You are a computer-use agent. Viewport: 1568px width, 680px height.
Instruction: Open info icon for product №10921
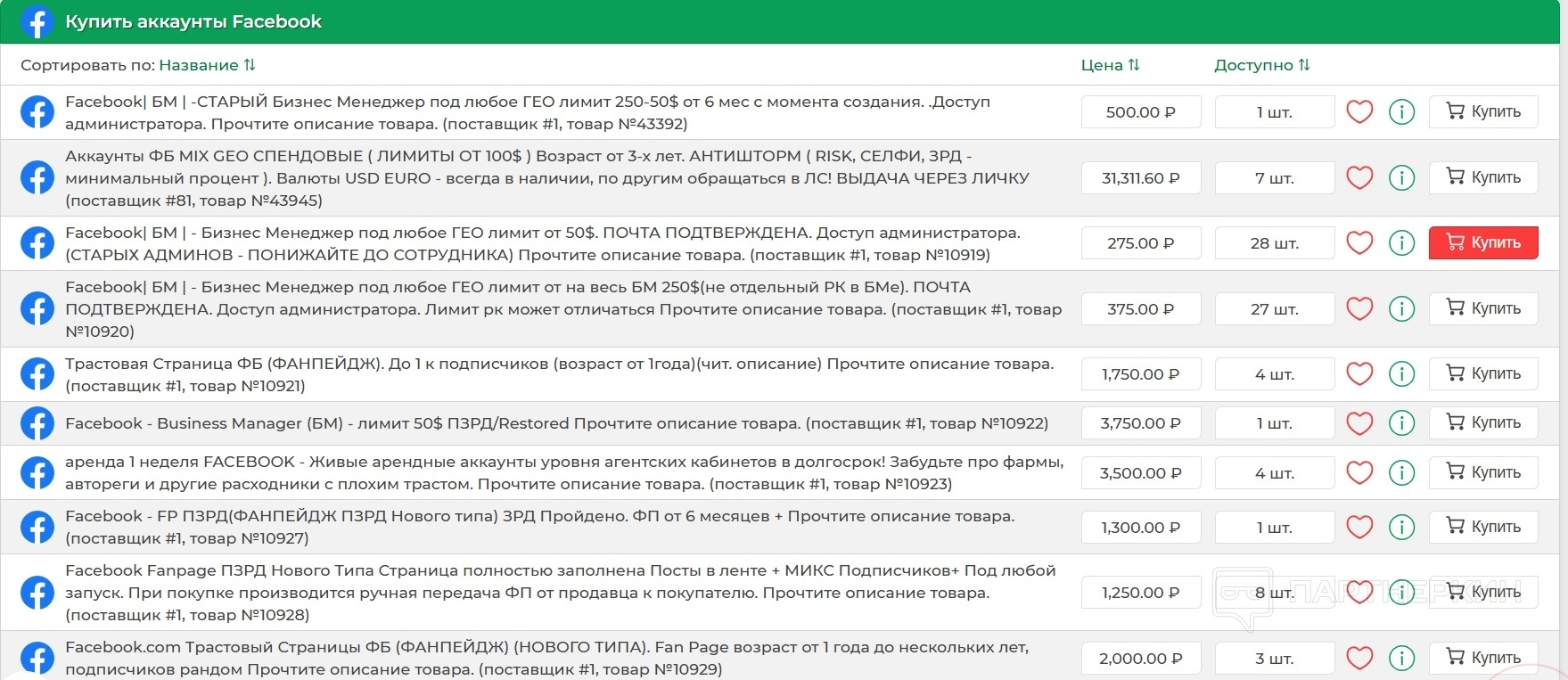[1402, 374]
